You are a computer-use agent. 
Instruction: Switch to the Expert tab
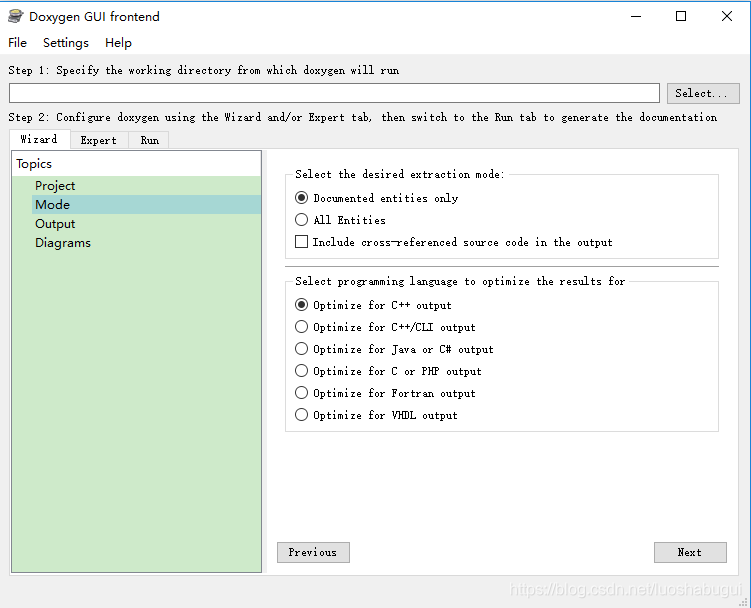[99, 140]
